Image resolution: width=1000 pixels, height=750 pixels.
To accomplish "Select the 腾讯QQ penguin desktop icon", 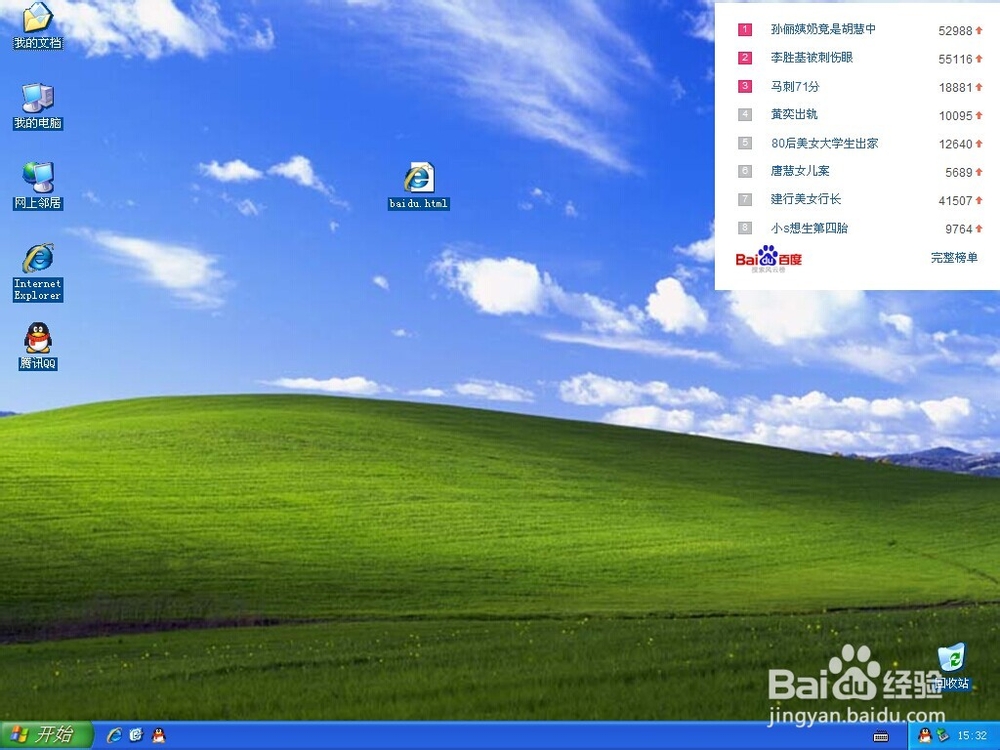I will 38,346.
